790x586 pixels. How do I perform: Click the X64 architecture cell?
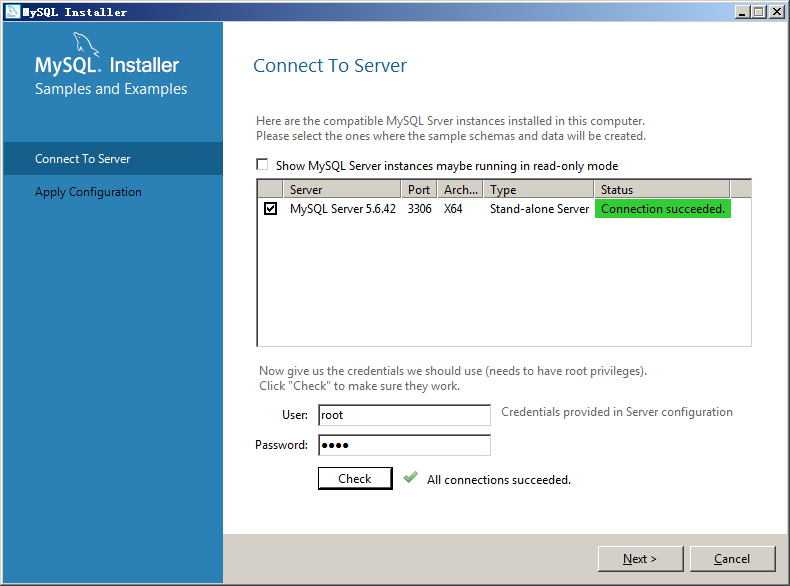click(x=453, y=209)
